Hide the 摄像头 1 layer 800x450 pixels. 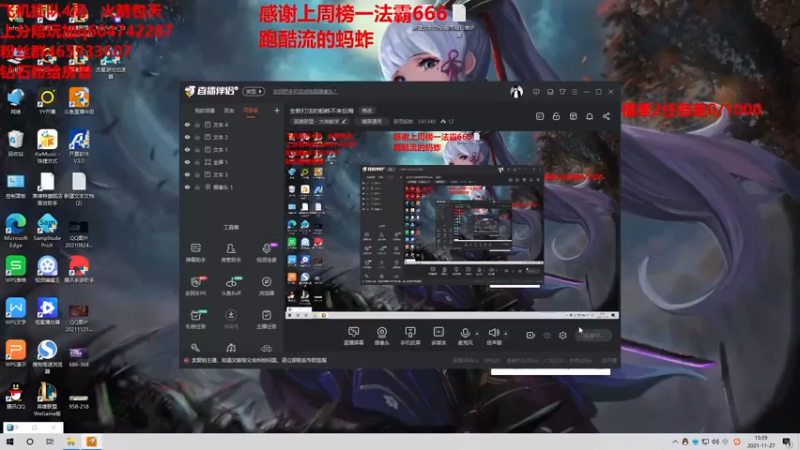tap(187, 187)
